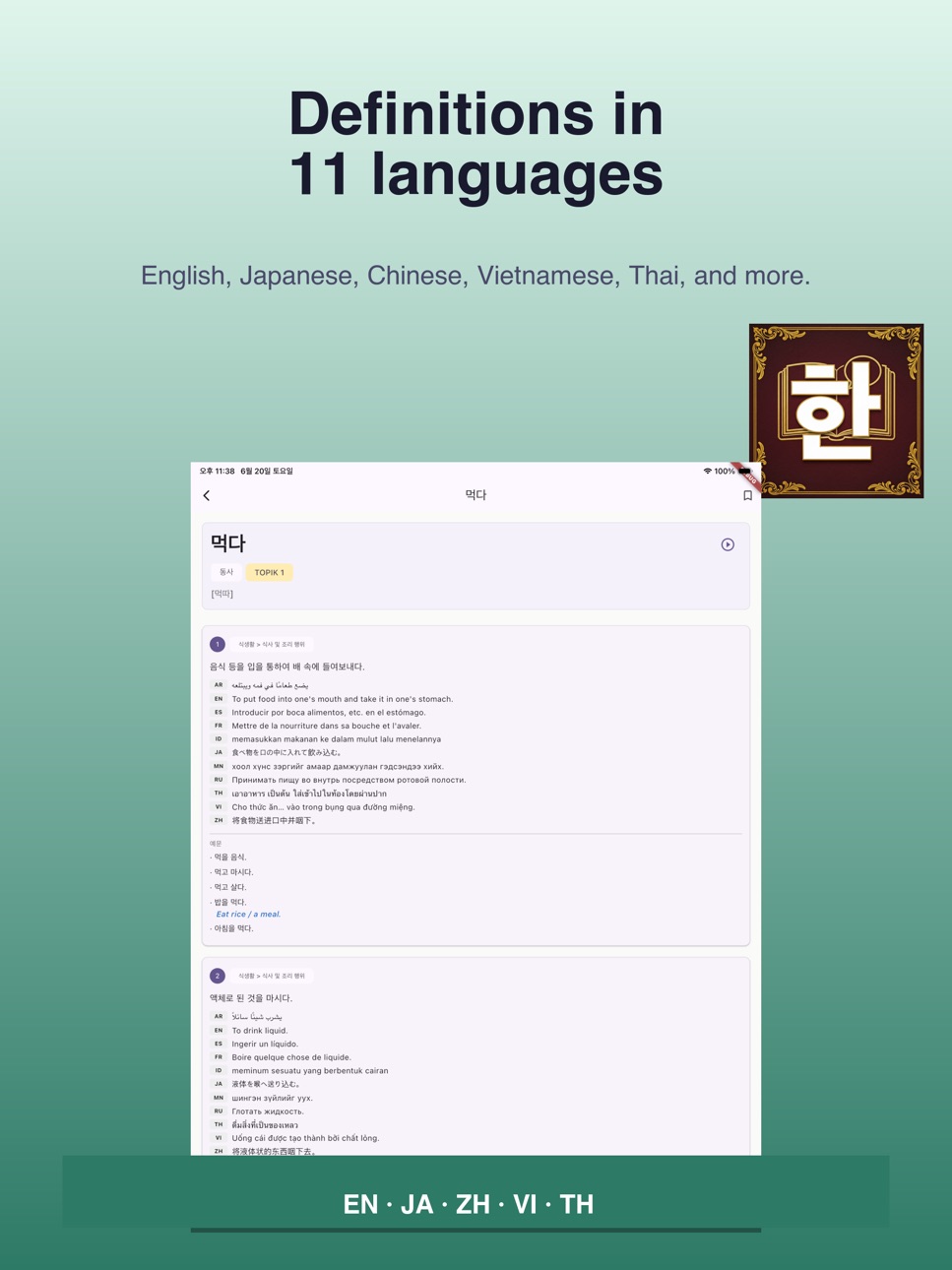Tap the ES badge for "Introducir por boca"
952x1270 pixels.
219,712
